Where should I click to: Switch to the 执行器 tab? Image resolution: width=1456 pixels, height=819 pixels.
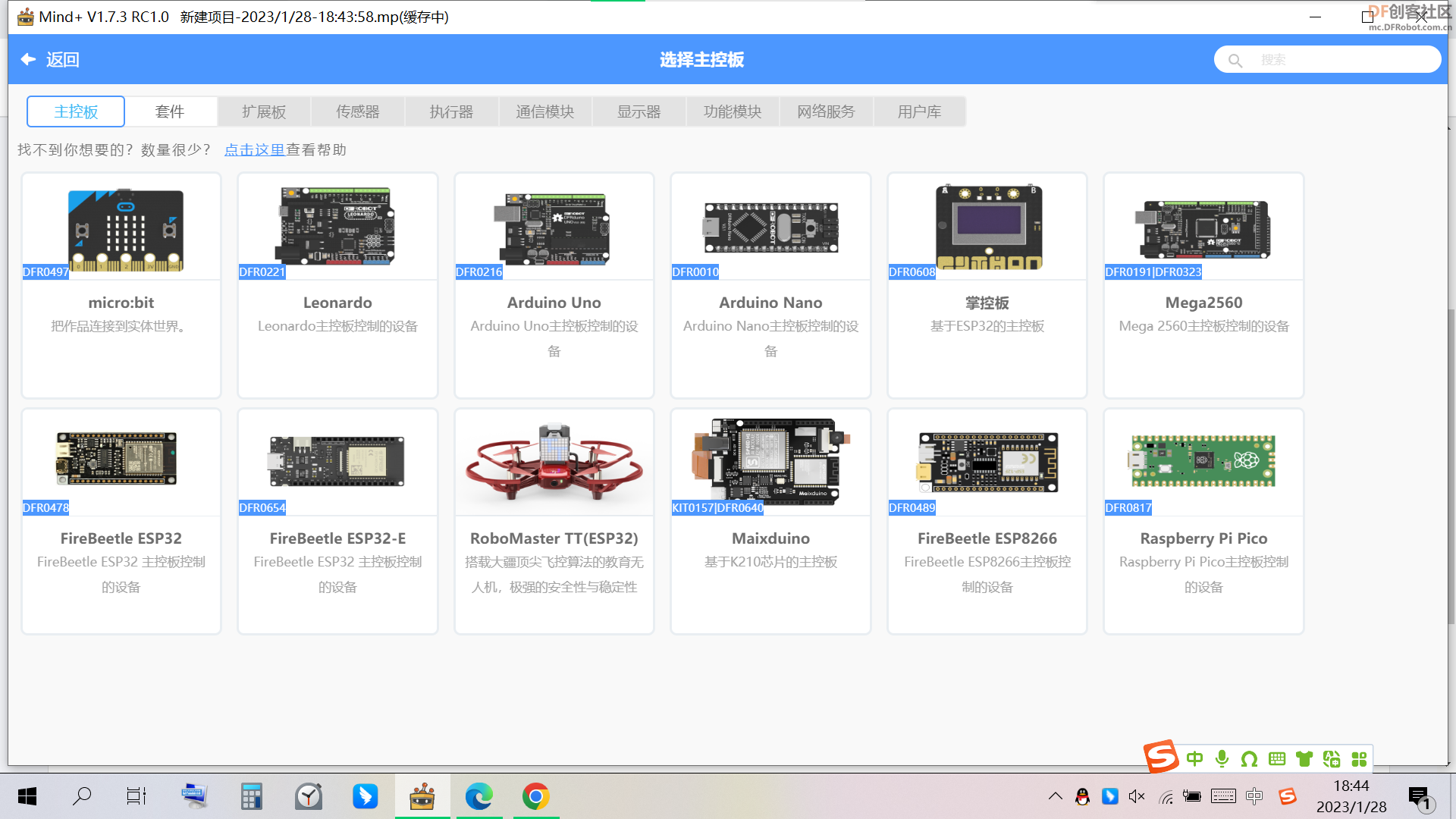pyautogui.click(x=451, y=111)
